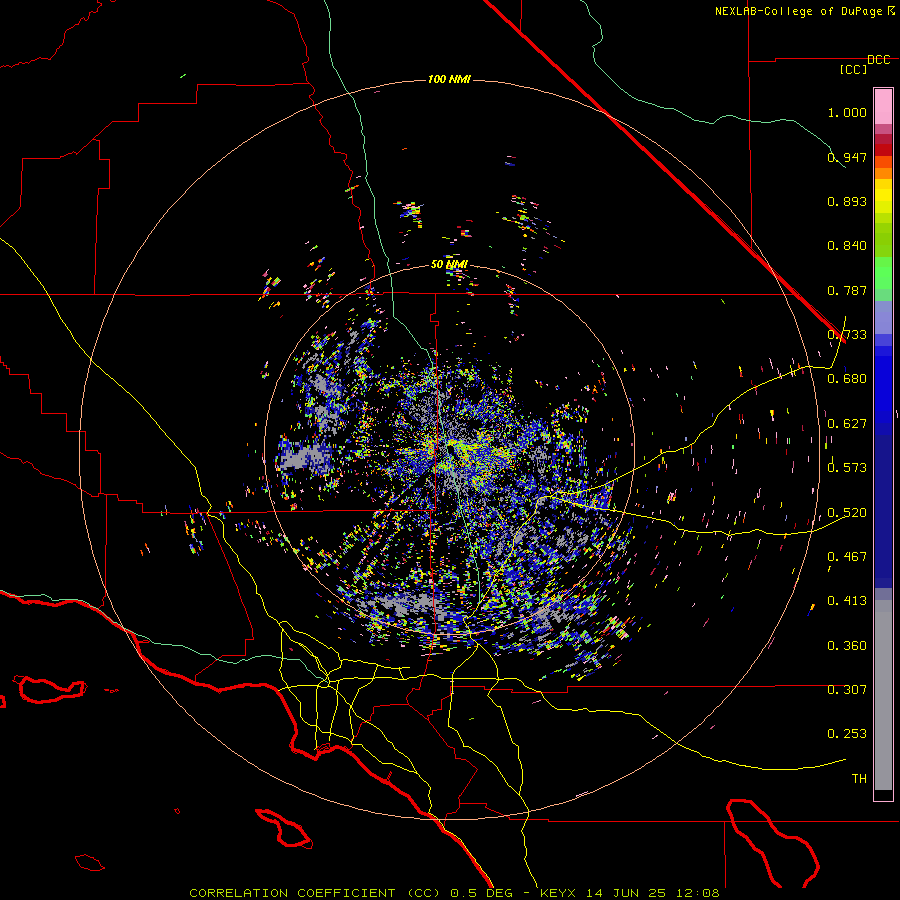Pick the gray segment of the color bar
This screenshot has width=900, height=900.
tap(883, 695)
